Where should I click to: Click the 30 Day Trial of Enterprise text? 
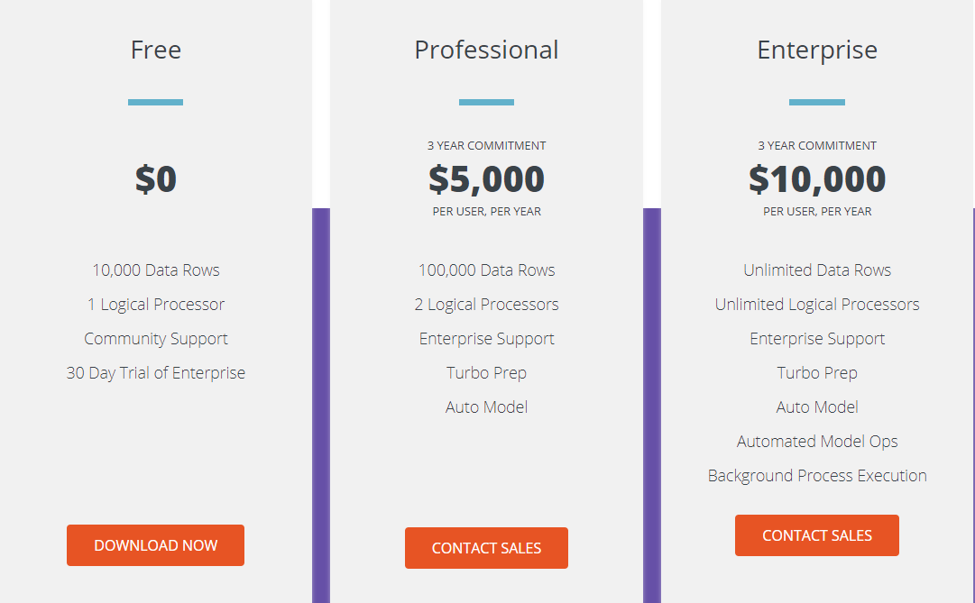[156, 373]
